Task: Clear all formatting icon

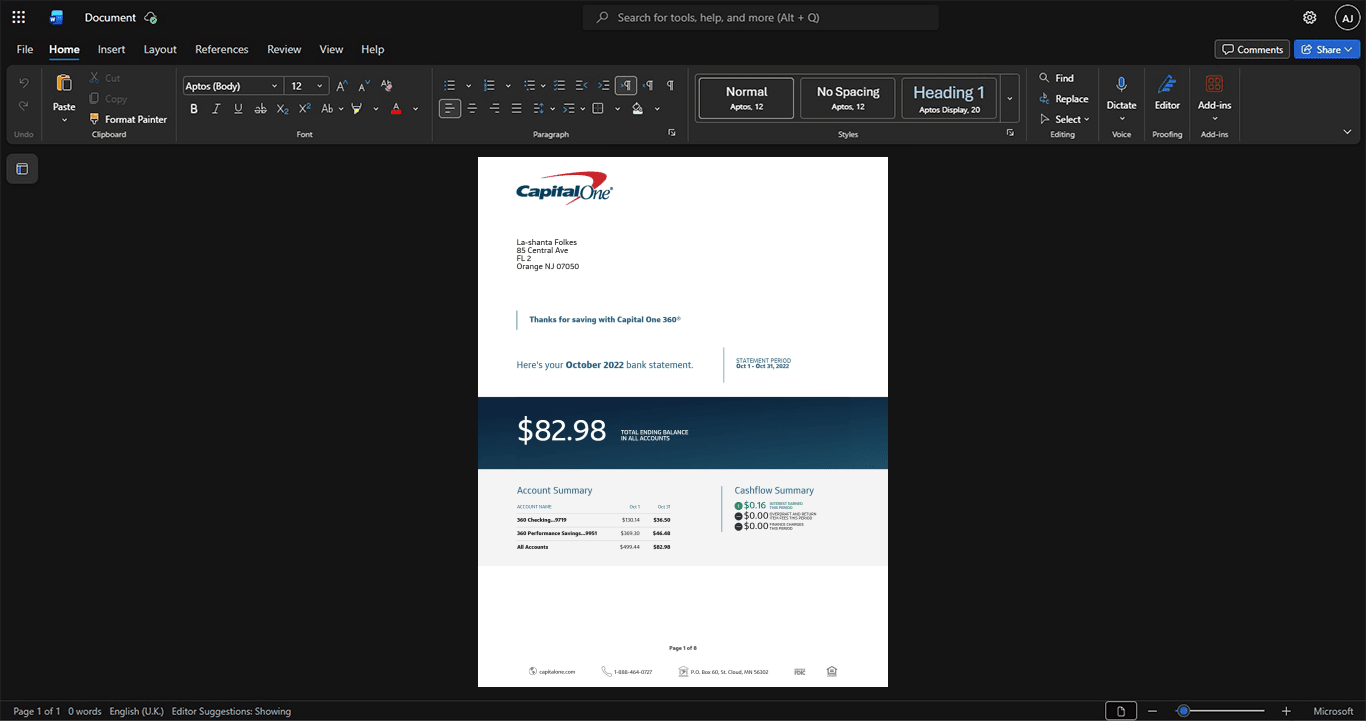Action: click(387, 86)
